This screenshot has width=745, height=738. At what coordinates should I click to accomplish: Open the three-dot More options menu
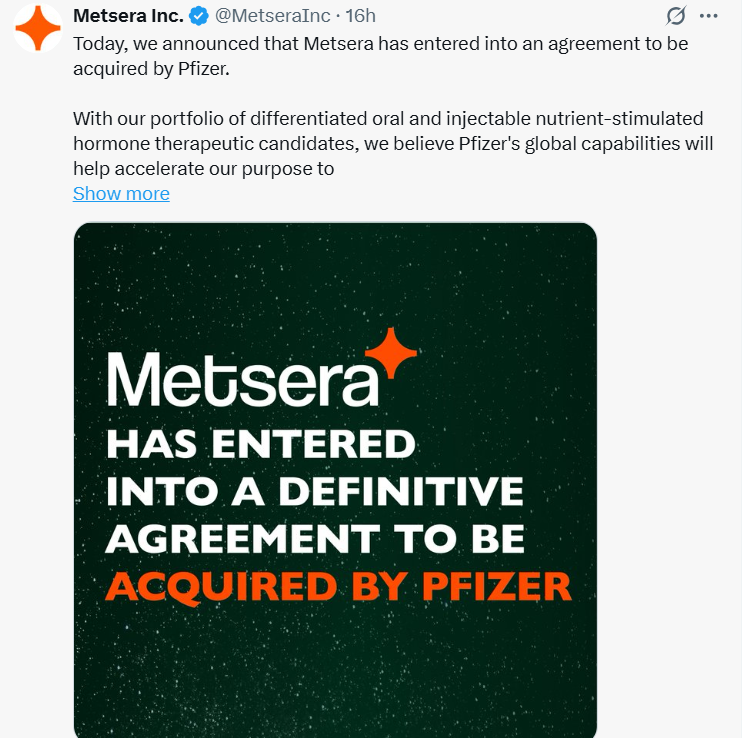[x=709, y=16]
